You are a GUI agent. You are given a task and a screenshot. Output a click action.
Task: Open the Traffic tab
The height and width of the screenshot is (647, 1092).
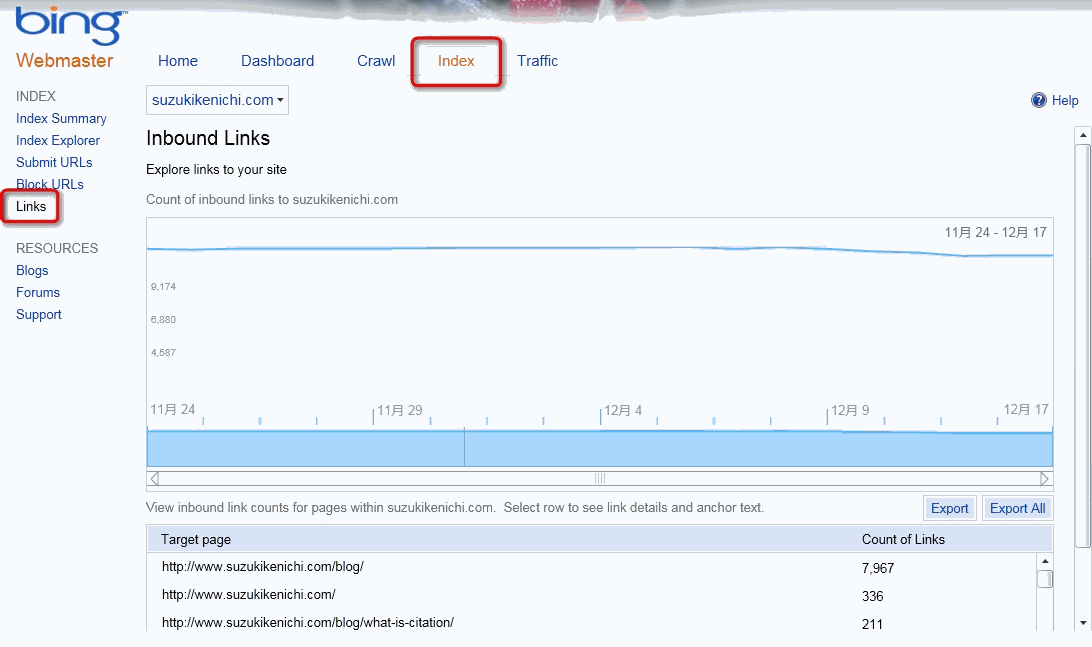point(537,61)
